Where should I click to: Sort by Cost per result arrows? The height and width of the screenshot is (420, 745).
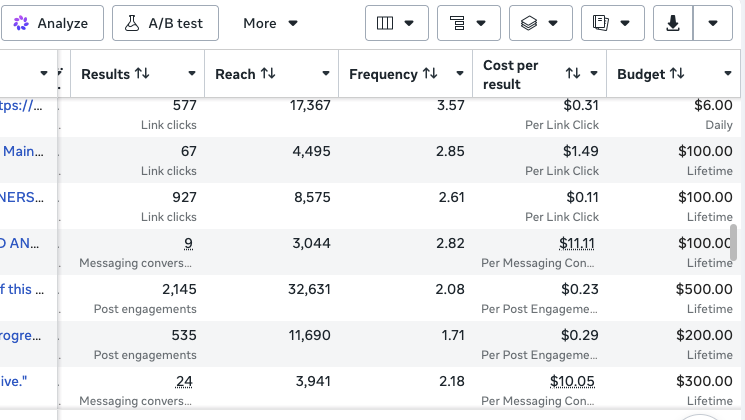coord(573,74)
